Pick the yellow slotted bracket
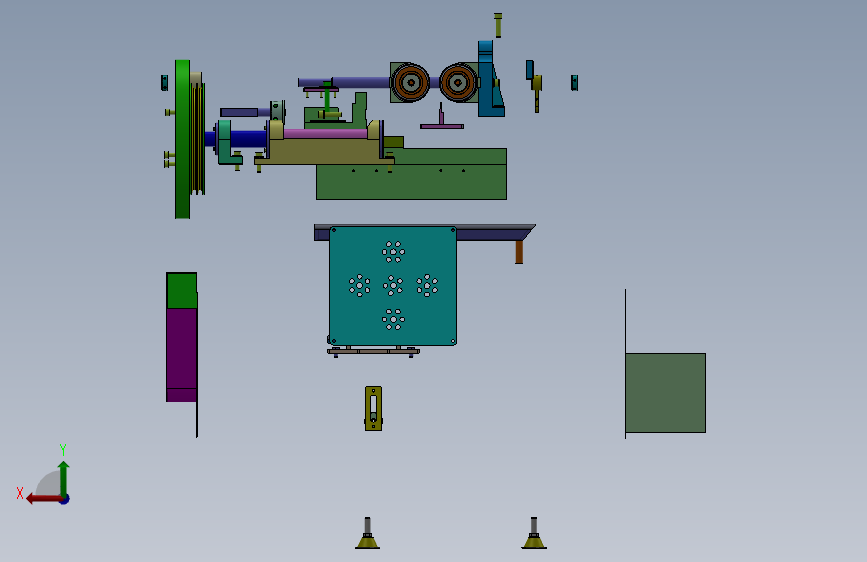 click(x=373, y=408)
